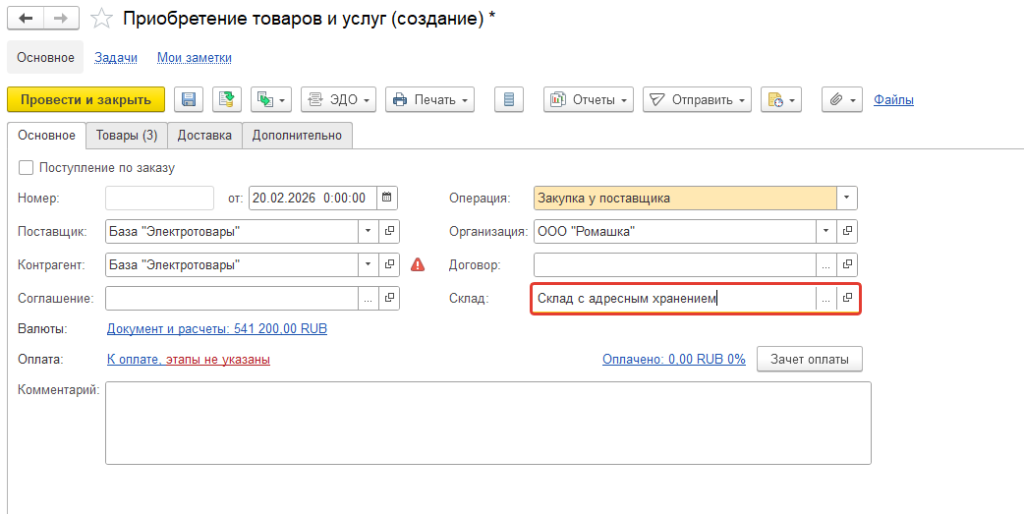The height and width of the screenshot is (514, 1024).
Task: Expand the Организация dropdown arrow
Action: pyautogui.click(x=826, y=231)
